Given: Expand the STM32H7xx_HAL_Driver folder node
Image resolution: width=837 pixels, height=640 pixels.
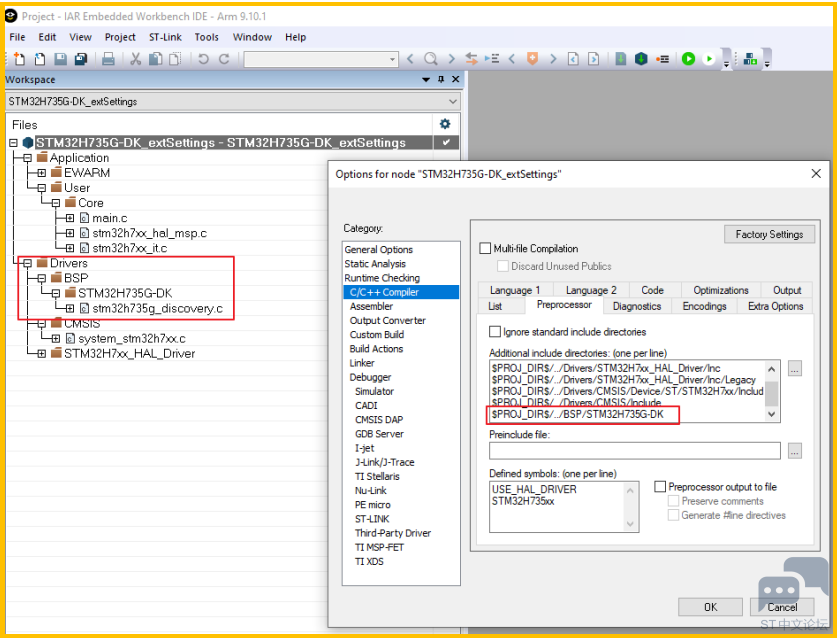Looking at the screenshot, I should [x=42, y=353].
